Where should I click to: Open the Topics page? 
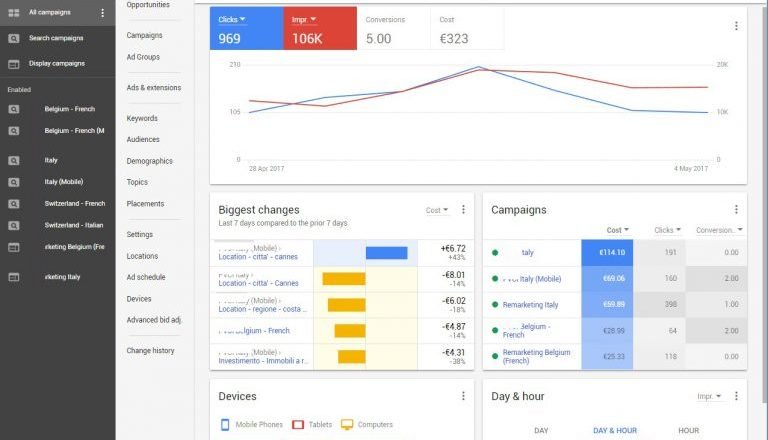click(x=137, y=182)
